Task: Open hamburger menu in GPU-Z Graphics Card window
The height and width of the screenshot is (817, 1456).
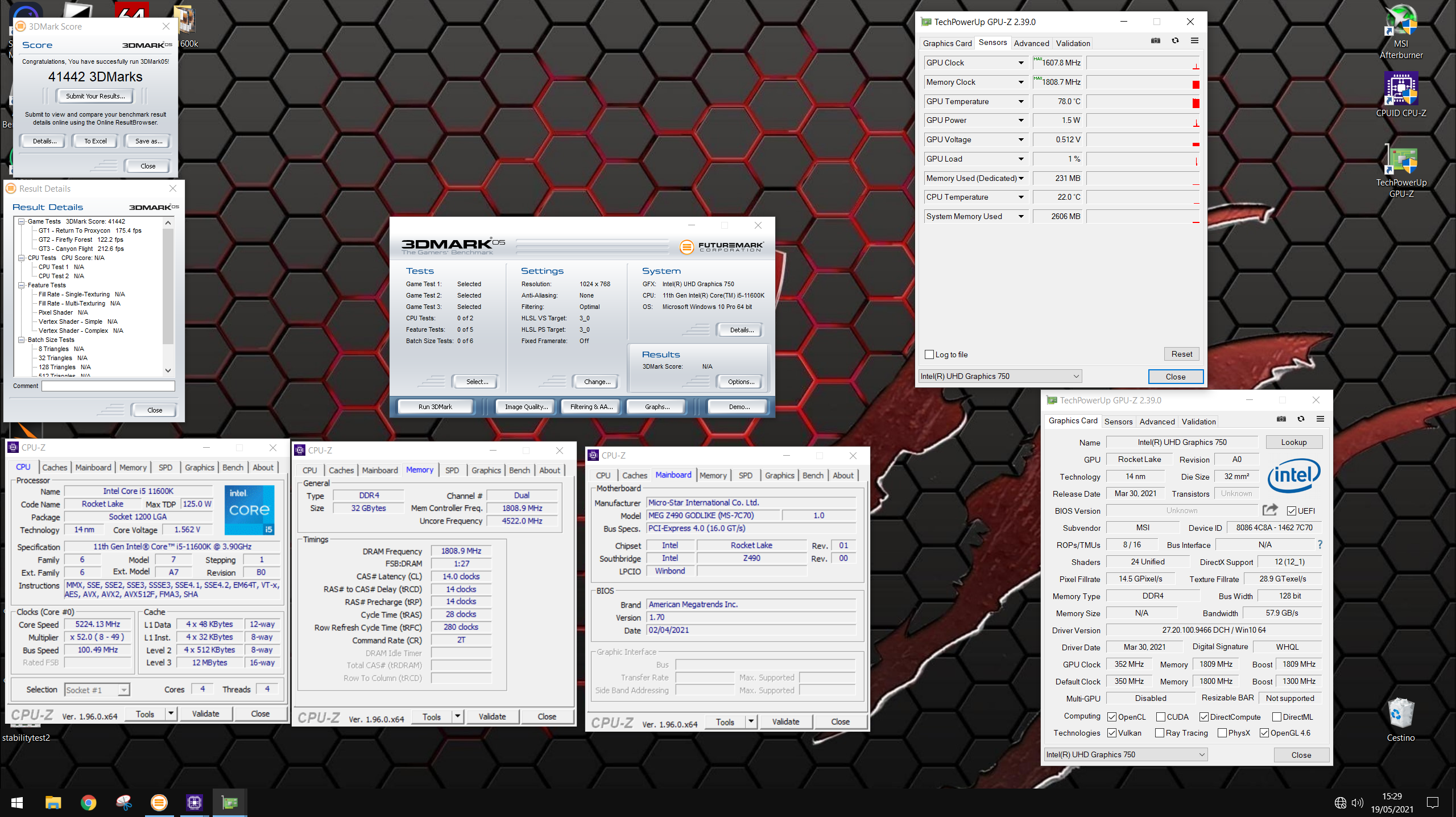Action: coord(1320,419)
